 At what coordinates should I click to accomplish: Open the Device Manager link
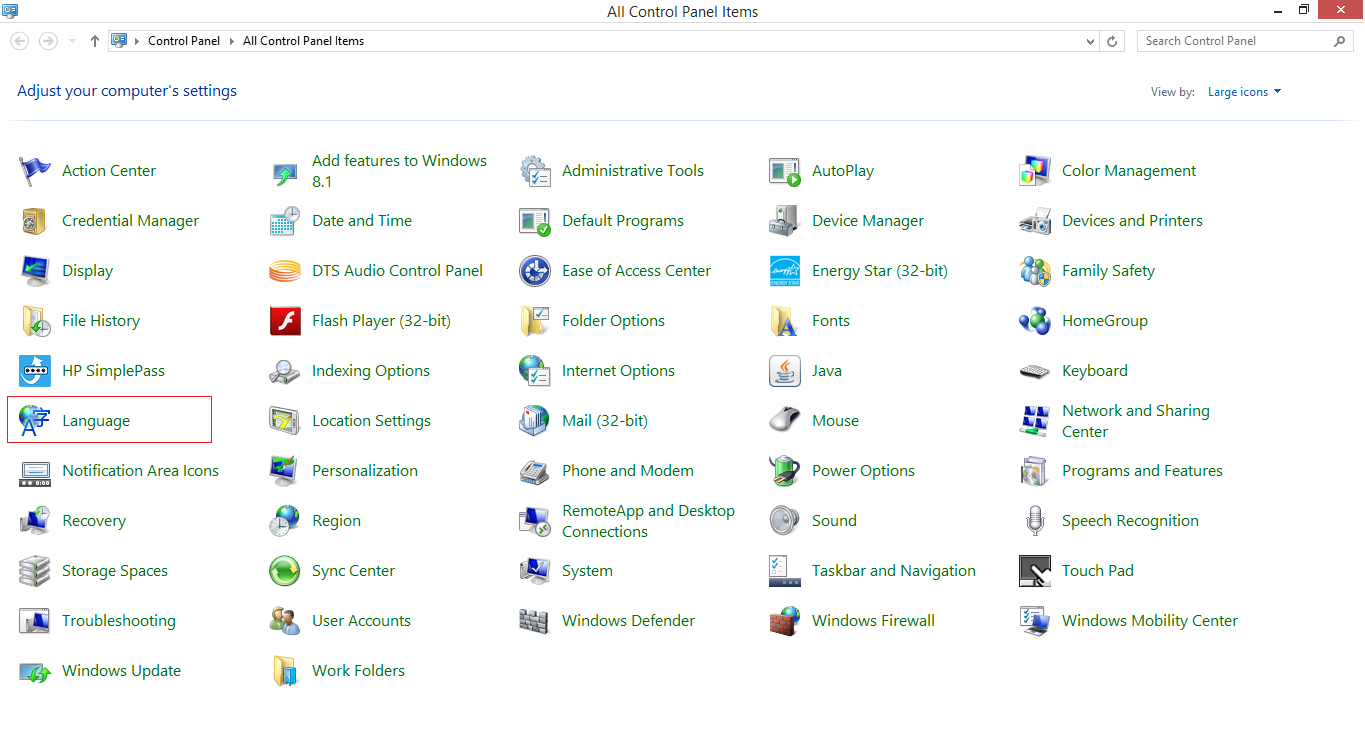coord(868,221)
